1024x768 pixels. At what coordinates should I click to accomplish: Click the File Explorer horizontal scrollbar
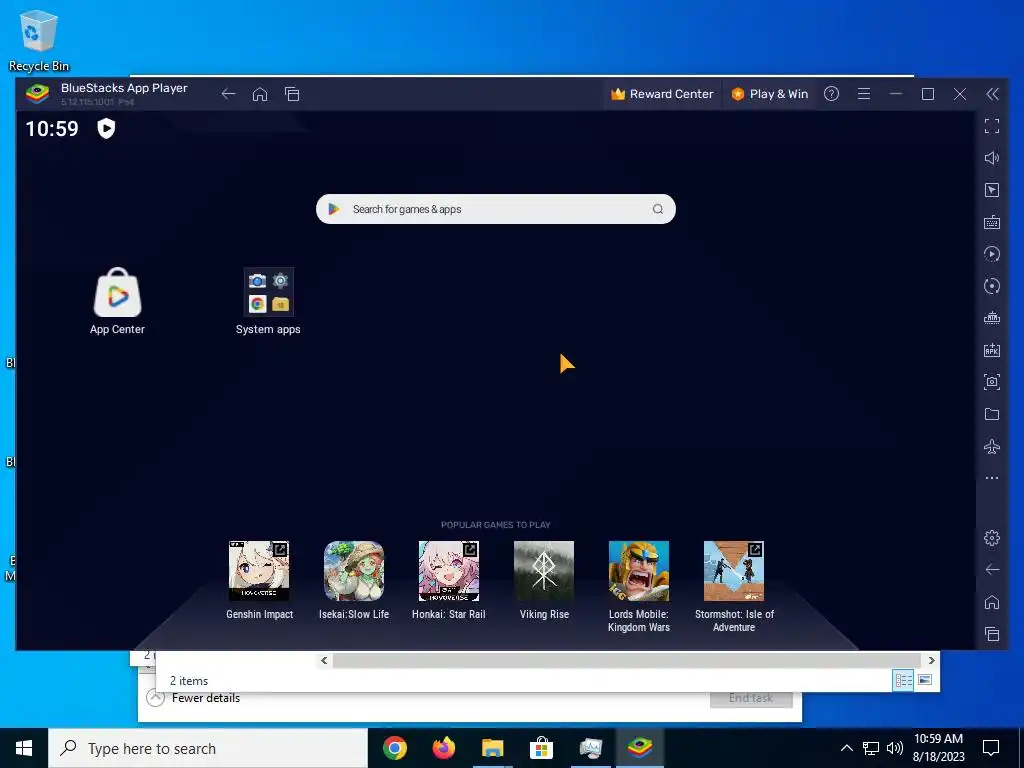click(x=627, y=660)
